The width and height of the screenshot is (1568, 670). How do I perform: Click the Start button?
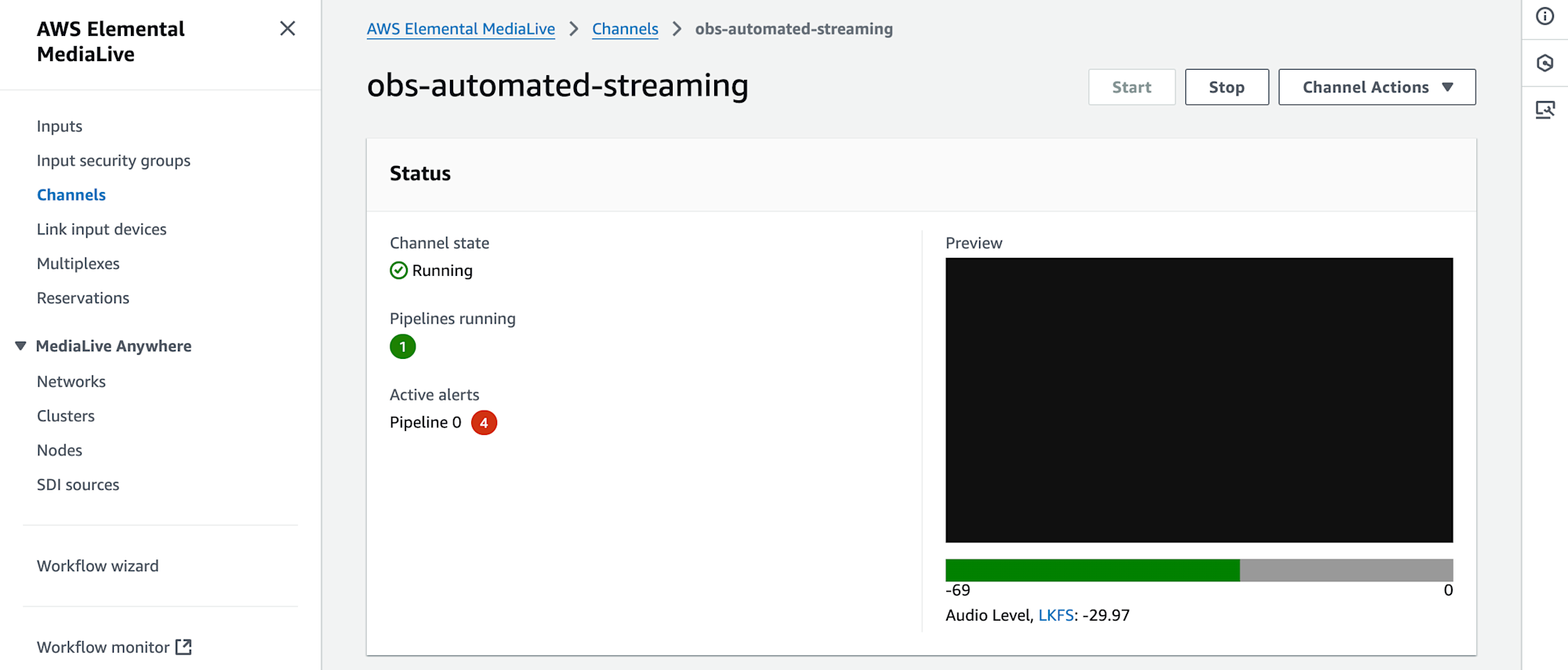point(1131,87)
